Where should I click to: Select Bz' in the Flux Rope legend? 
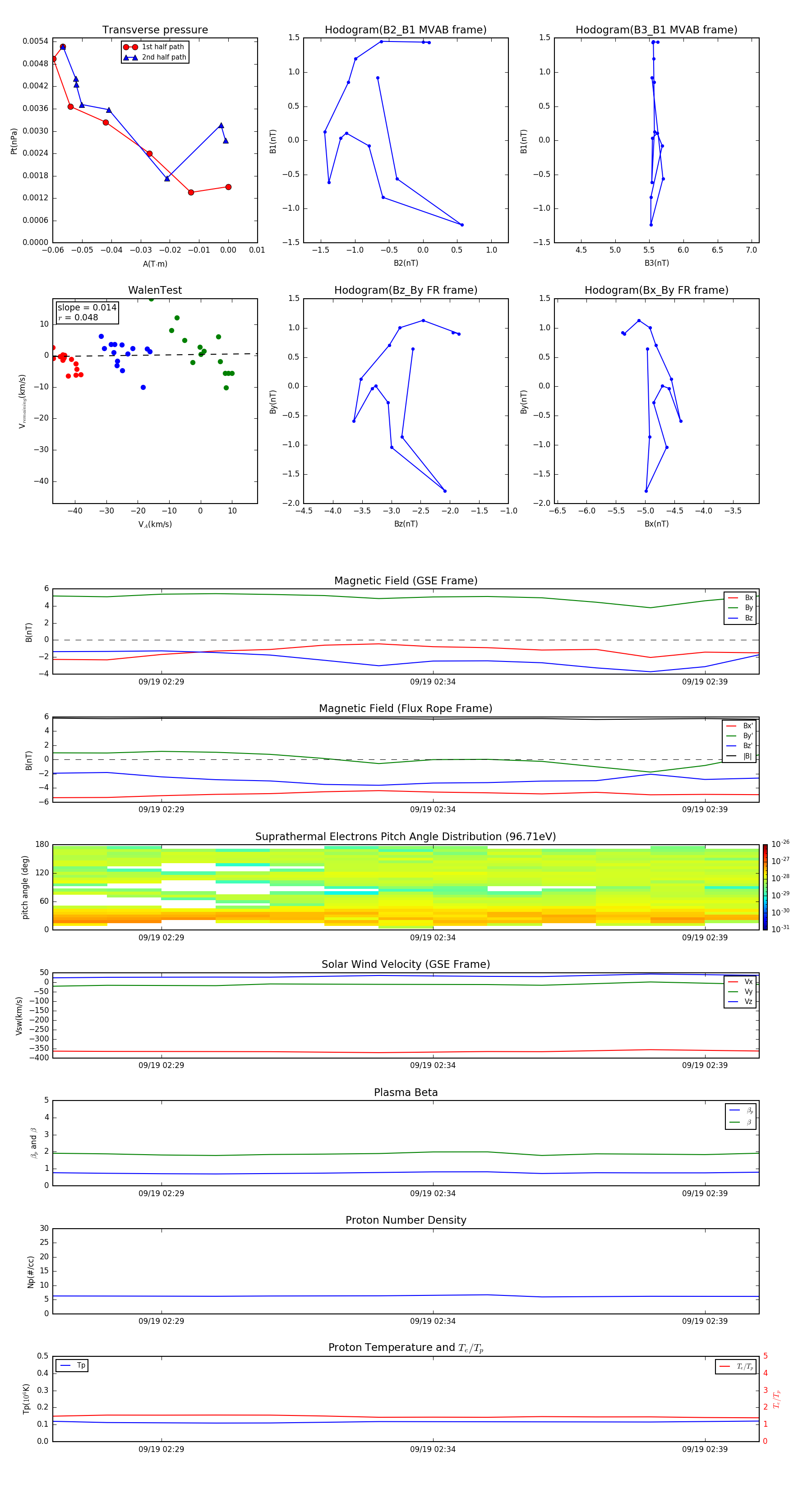pos(739,746)
